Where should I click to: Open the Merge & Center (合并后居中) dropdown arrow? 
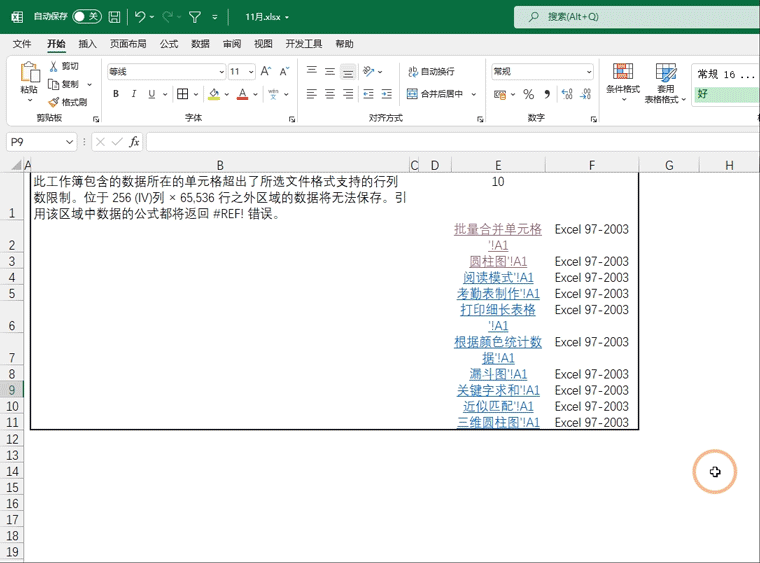click(x=474, y=94)
